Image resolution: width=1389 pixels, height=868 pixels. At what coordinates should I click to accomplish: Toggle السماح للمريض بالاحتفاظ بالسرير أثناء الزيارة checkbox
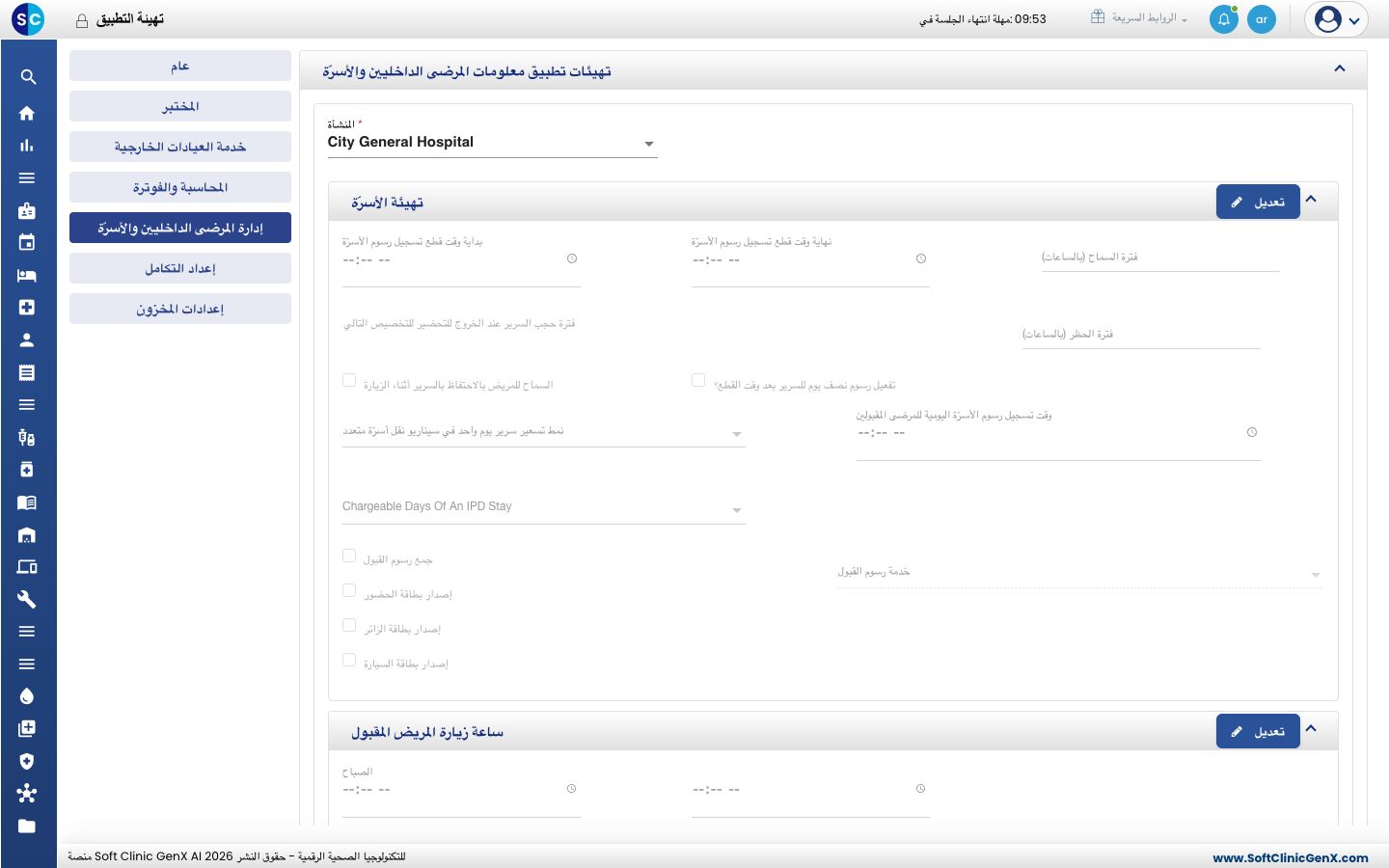[x=349, y=380]
